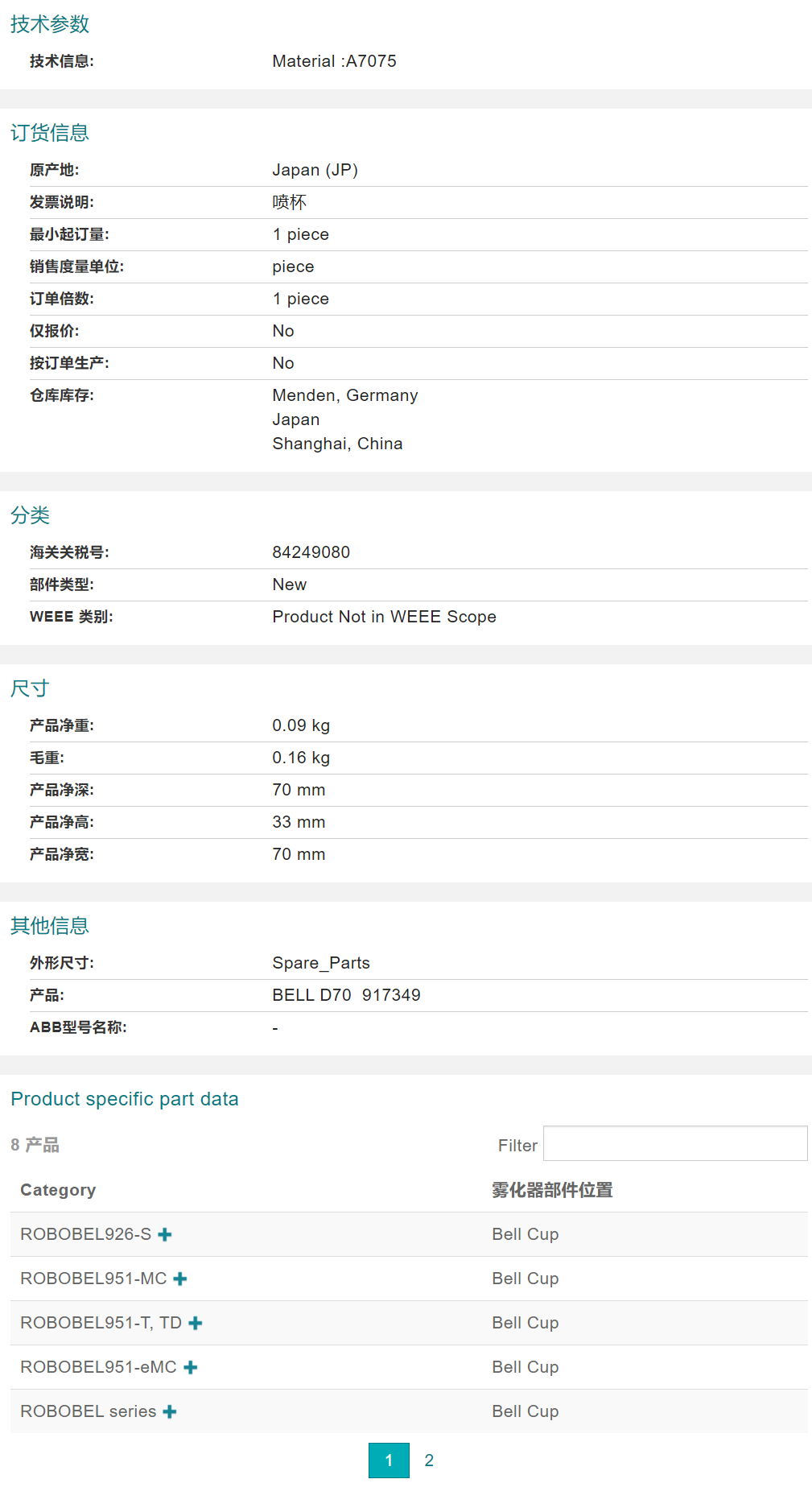Click the 雾化器部件位置 column header
This screenshot has height=1508, width=812.
[x=552, y=1190]
